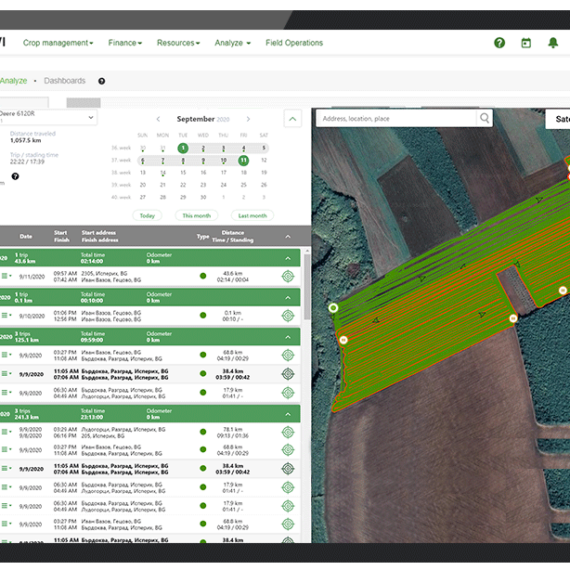Click the Address, location, place search field
Viewport: 570px width, 570px height.
tap(396, 119)
